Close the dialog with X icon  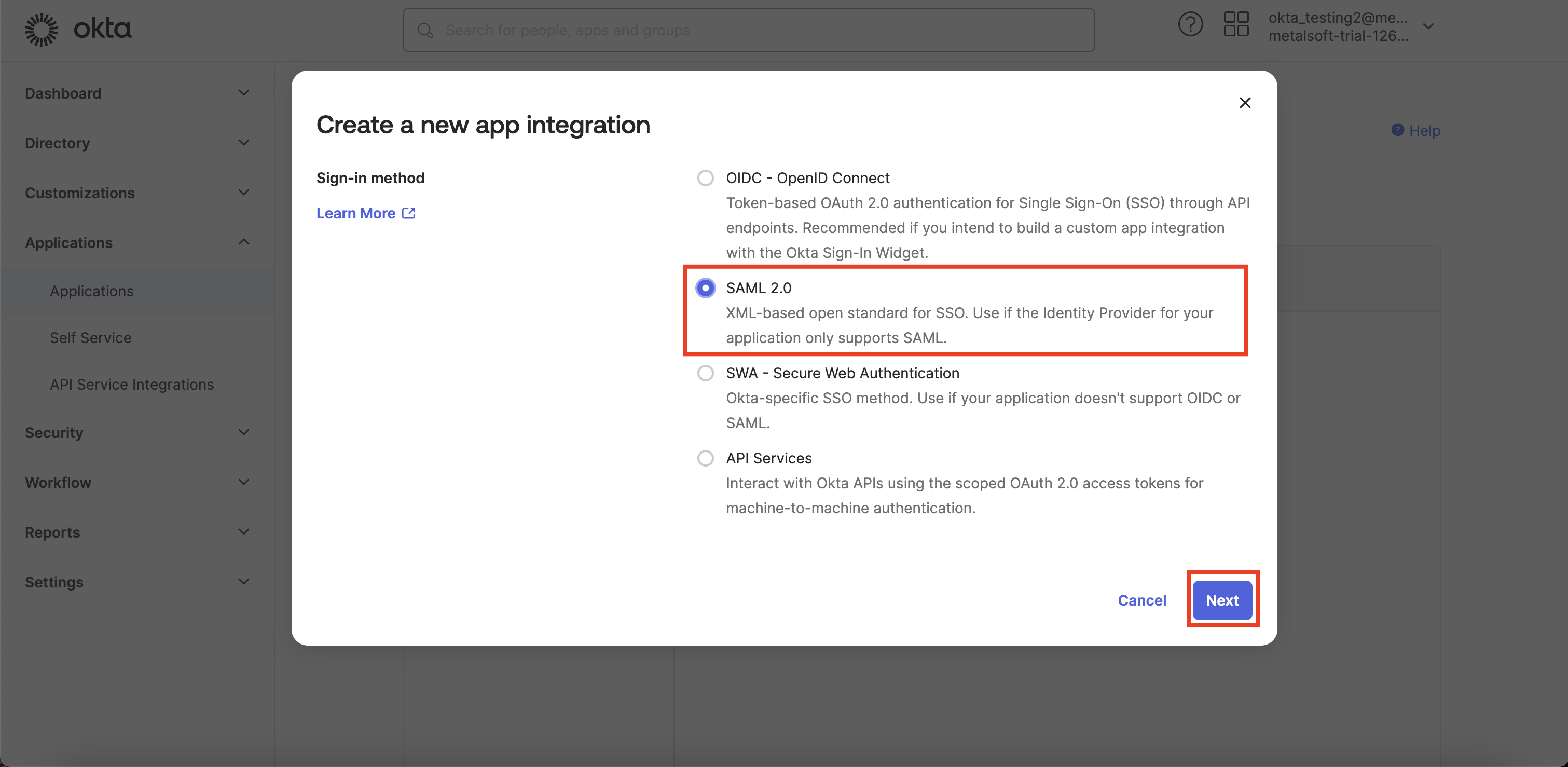[1245, 103]
